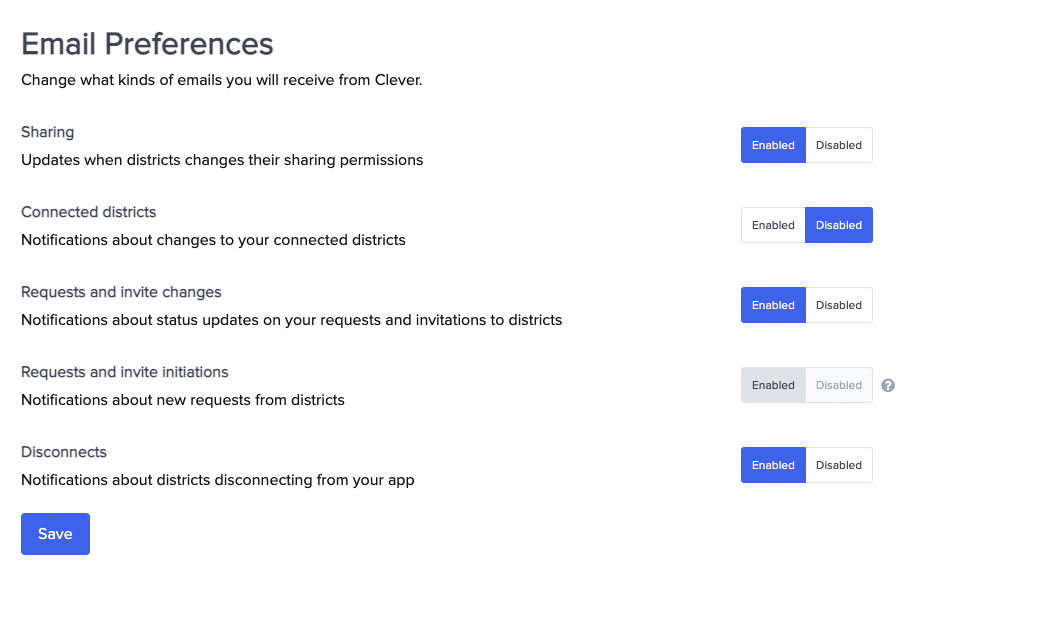This screenshot has height=625, width=1059.
Task: Save your email preferences
Action: [55, 533]
